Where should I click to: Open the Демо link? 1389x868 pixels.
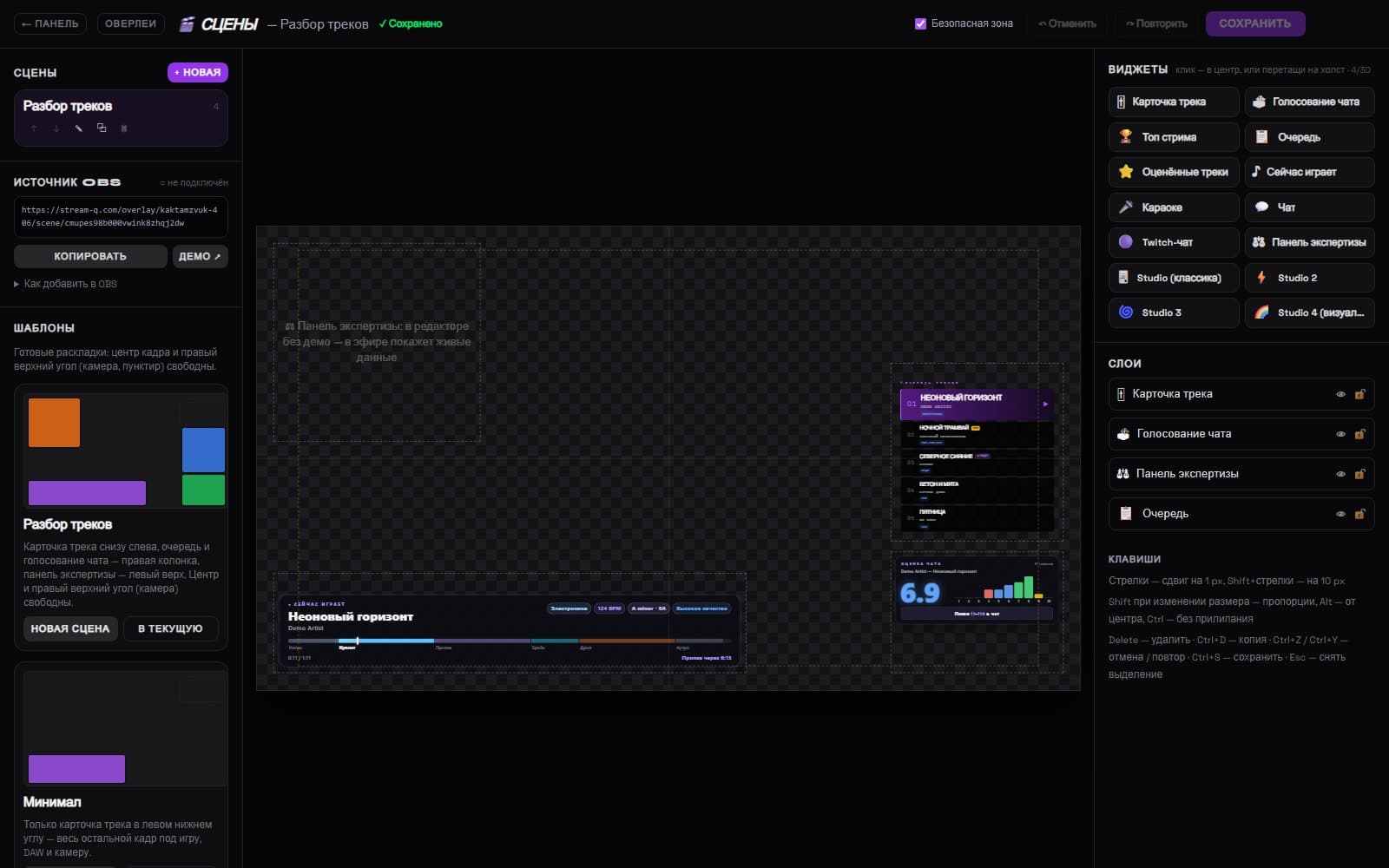(200, 256)
